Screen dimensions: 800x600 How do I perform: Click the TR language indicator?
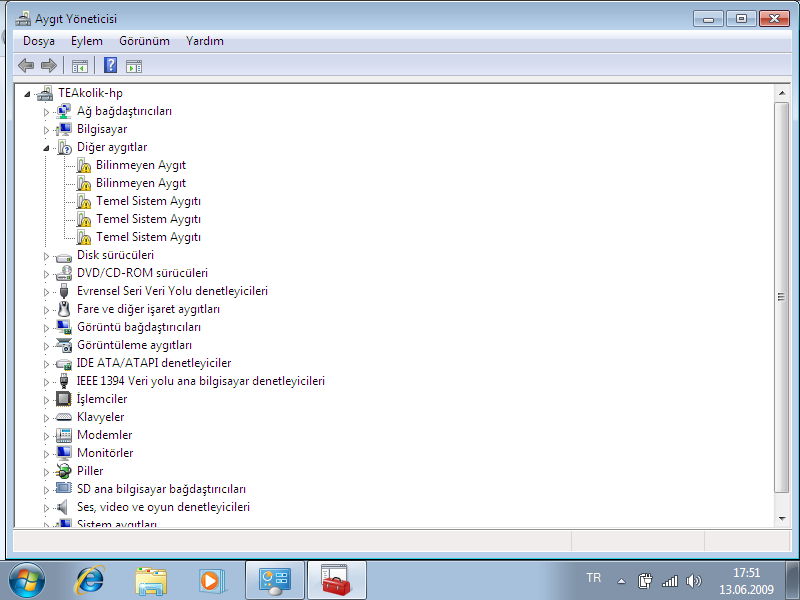tap(593, 578)
